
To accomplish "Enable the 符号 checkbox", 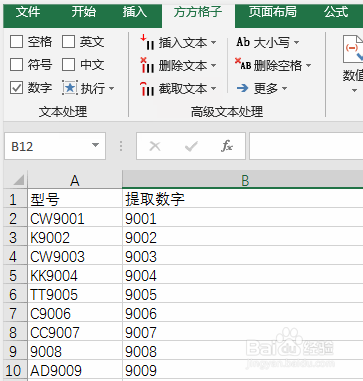I will 16,65.
